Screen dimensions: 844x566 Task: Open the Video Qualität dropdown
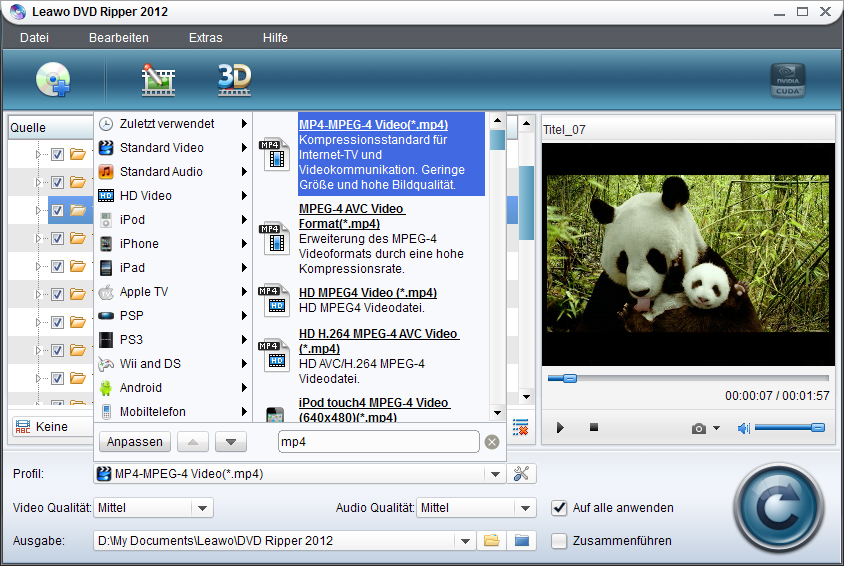coord(203,508)
